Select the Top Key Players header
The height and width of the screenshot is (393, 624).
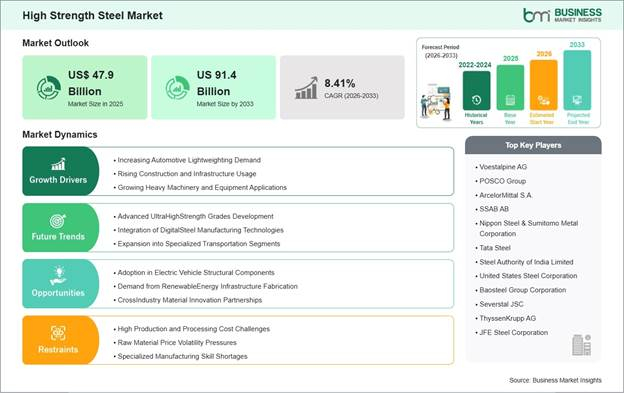[533, 145]
